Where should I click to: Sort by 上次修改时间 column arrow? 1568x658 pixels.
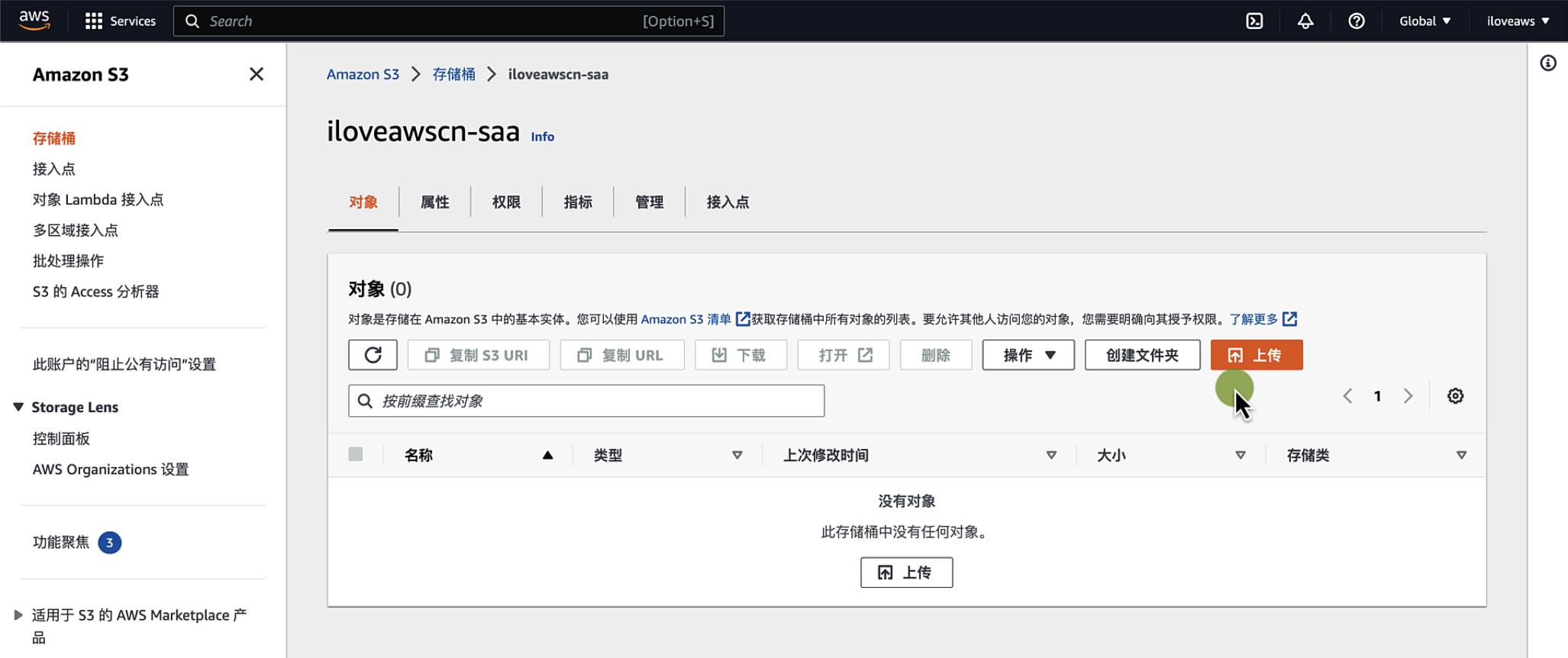[x=1051, y=456]
